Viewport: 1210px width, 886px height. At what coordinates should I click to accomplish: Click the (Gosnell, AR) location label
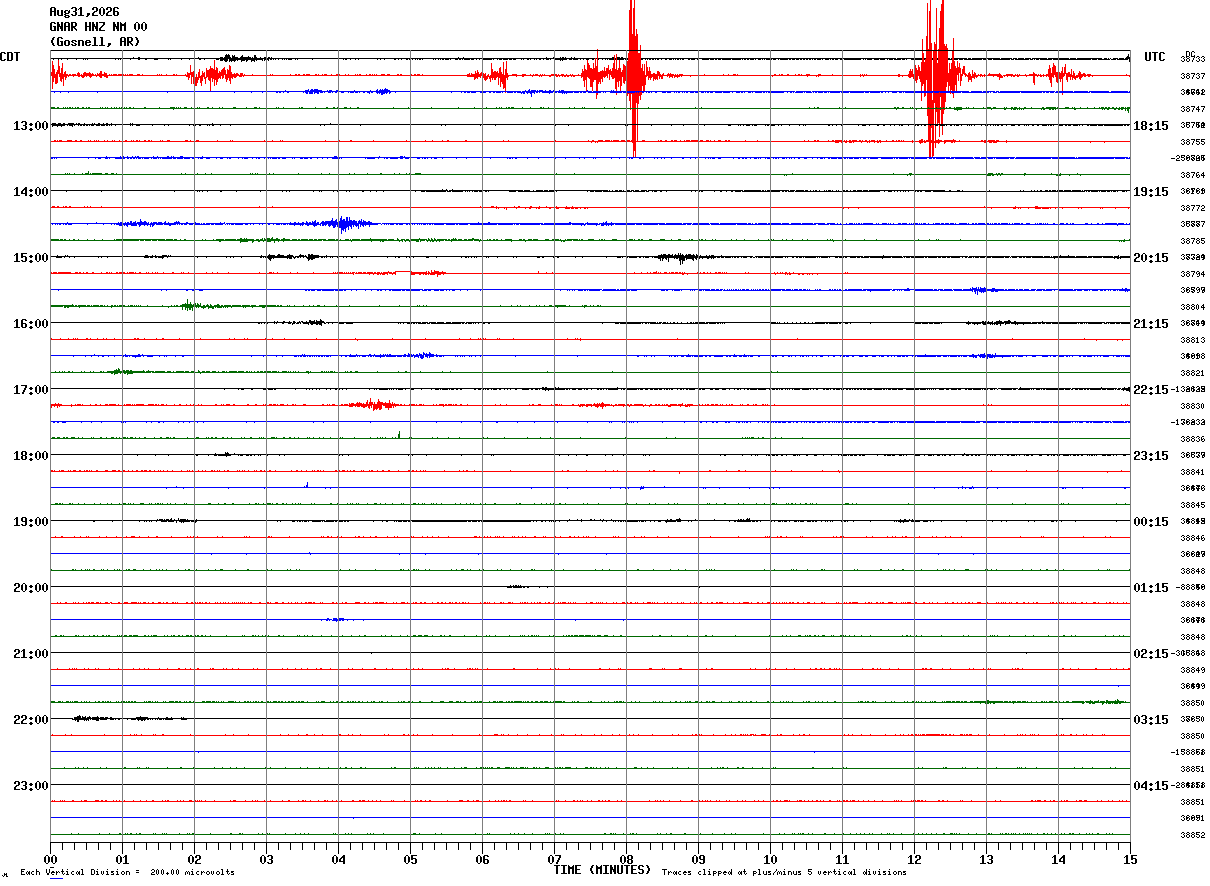[x=95, y=42]
